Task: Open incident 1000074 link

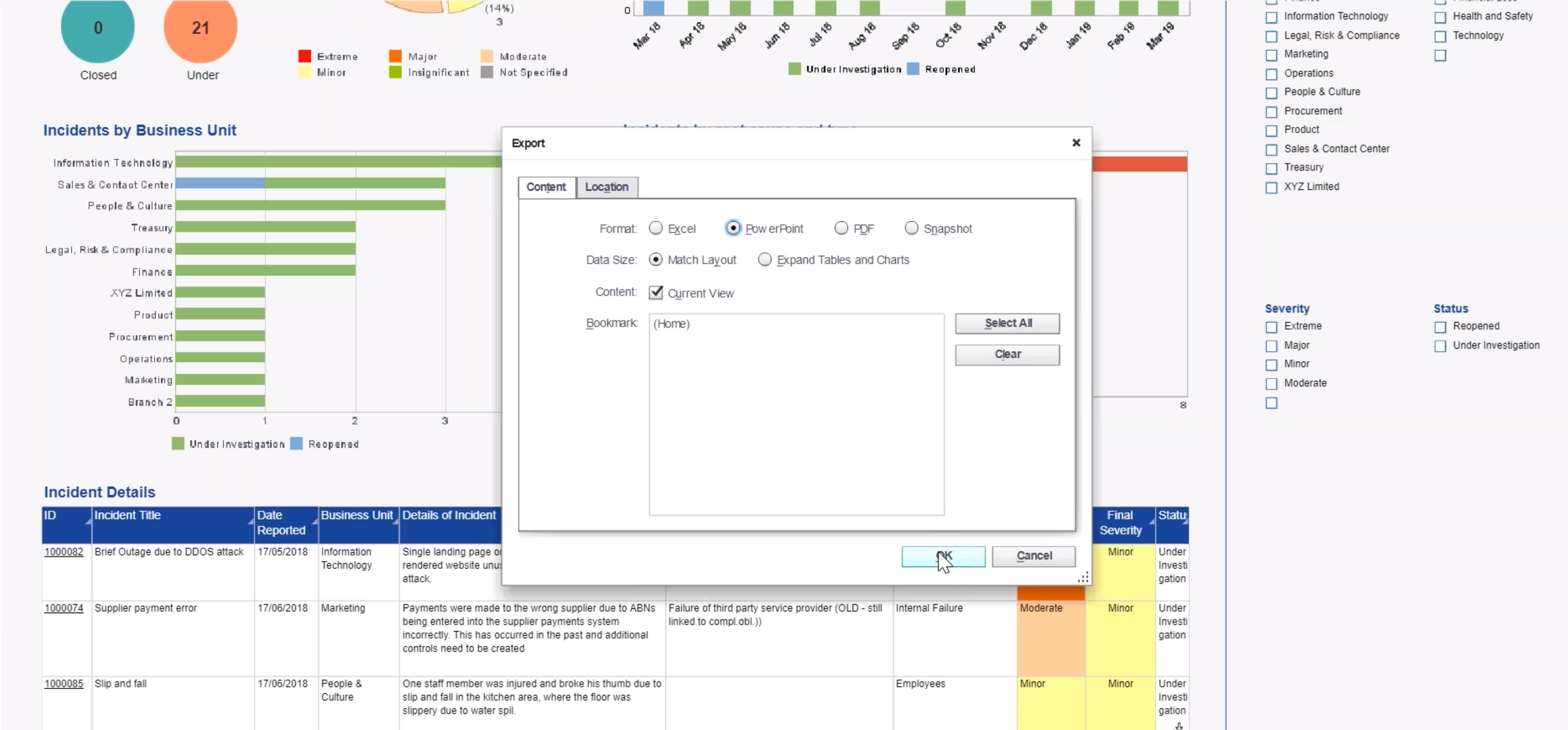Action: [63, 607]
